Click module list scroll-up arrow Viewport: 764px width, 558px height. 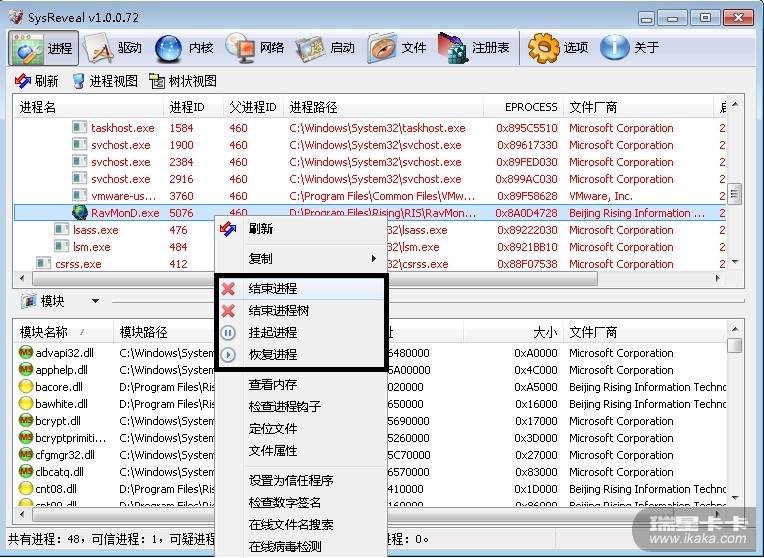735,329
